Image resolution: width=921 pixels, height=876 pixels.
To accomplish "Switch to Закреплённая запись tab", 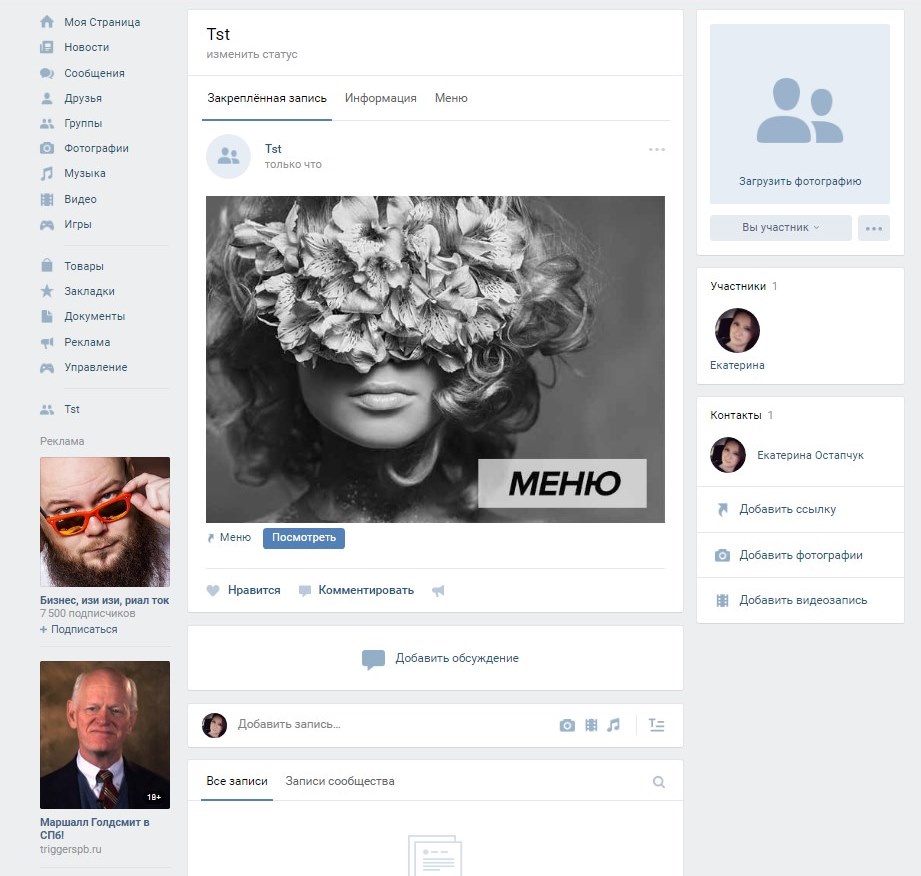I will point(267,98).
